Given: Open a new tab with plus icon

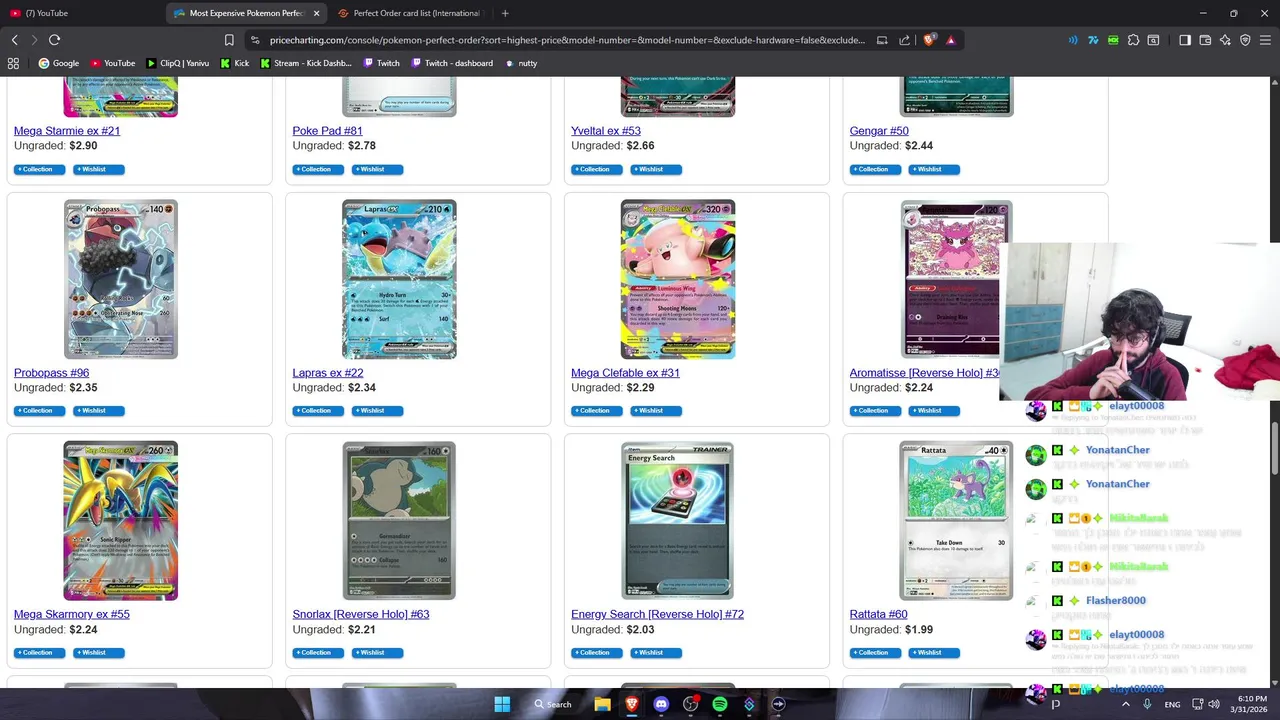Looking at the screenshot, I should [x=505, y=13].
